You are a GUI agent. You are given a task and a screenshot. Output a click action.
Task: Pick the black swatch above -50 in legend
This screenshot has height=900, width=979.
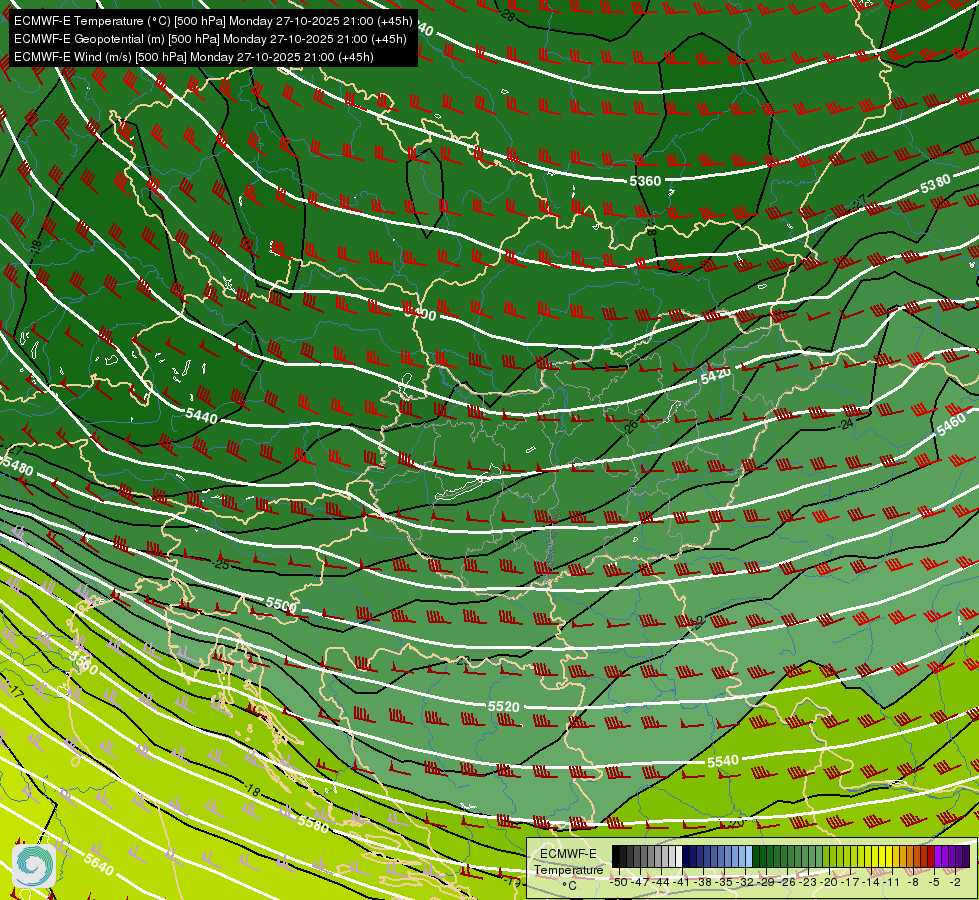pos(616,856)
